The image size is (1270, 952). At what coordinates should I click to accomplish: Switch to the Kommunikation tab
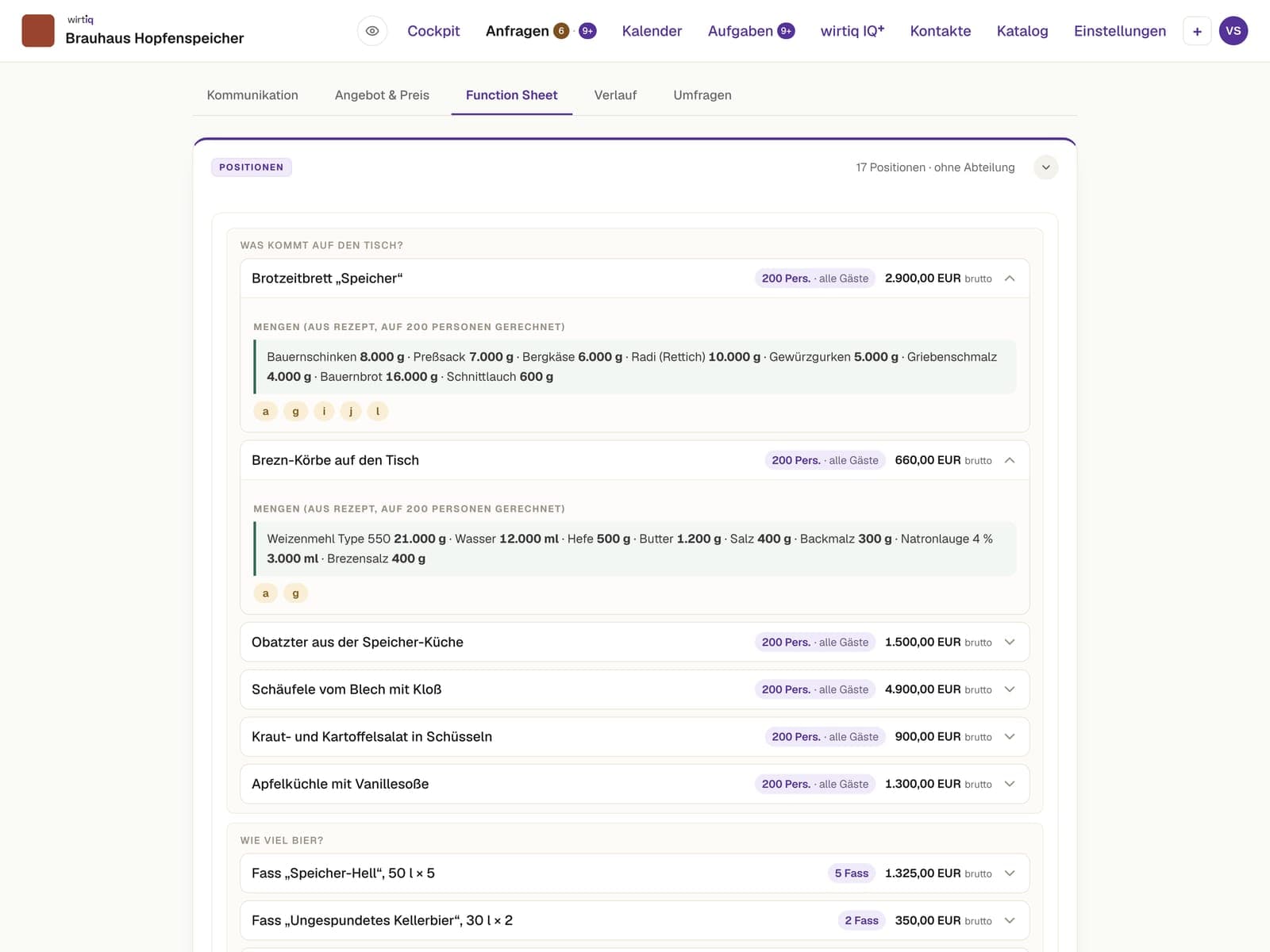tap(252, 95)
